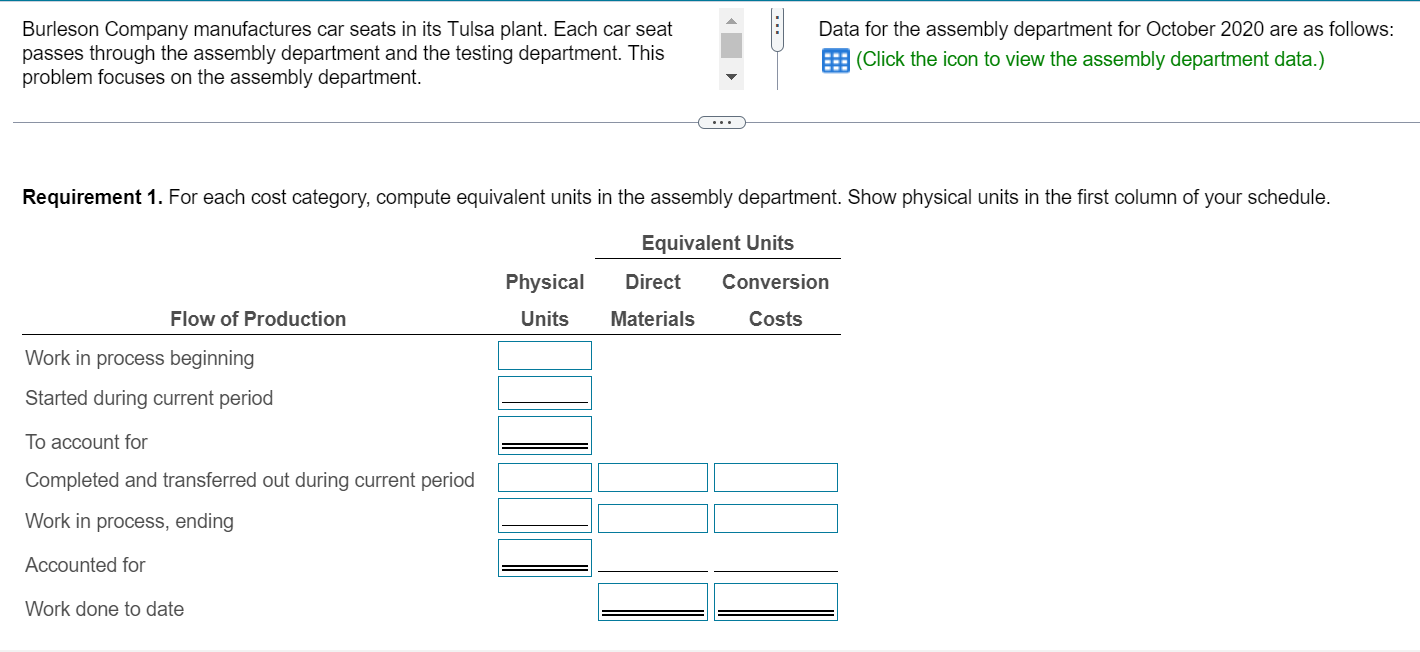Image resolution: width=1420 pixels, height=652 pixels.
Task: Select the Accounted for physical units field
Action: tap(545, 558)
